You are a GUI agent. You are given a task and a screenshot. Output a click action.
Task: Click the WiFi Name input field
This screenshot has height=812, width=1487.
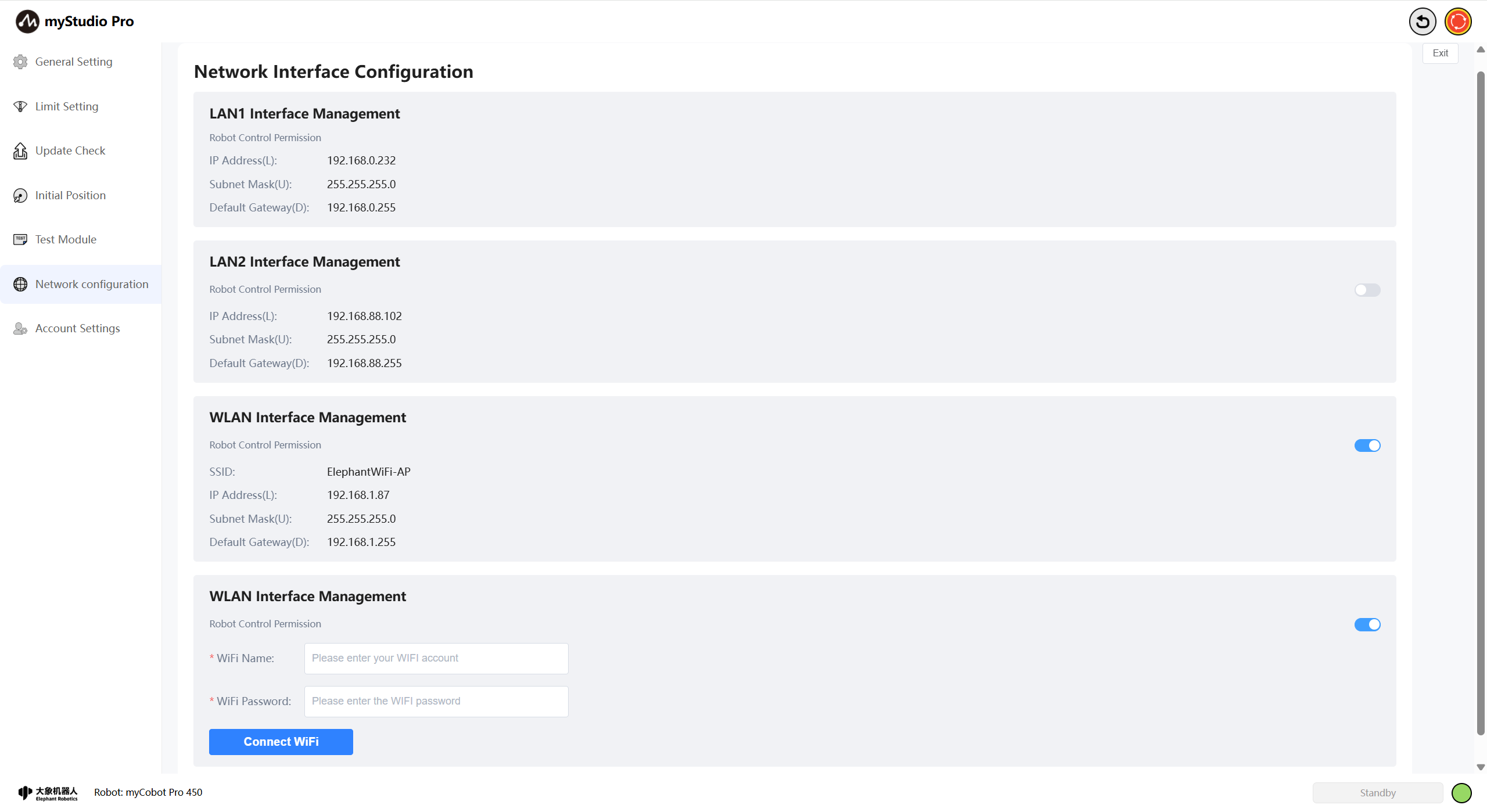(436, 659)
